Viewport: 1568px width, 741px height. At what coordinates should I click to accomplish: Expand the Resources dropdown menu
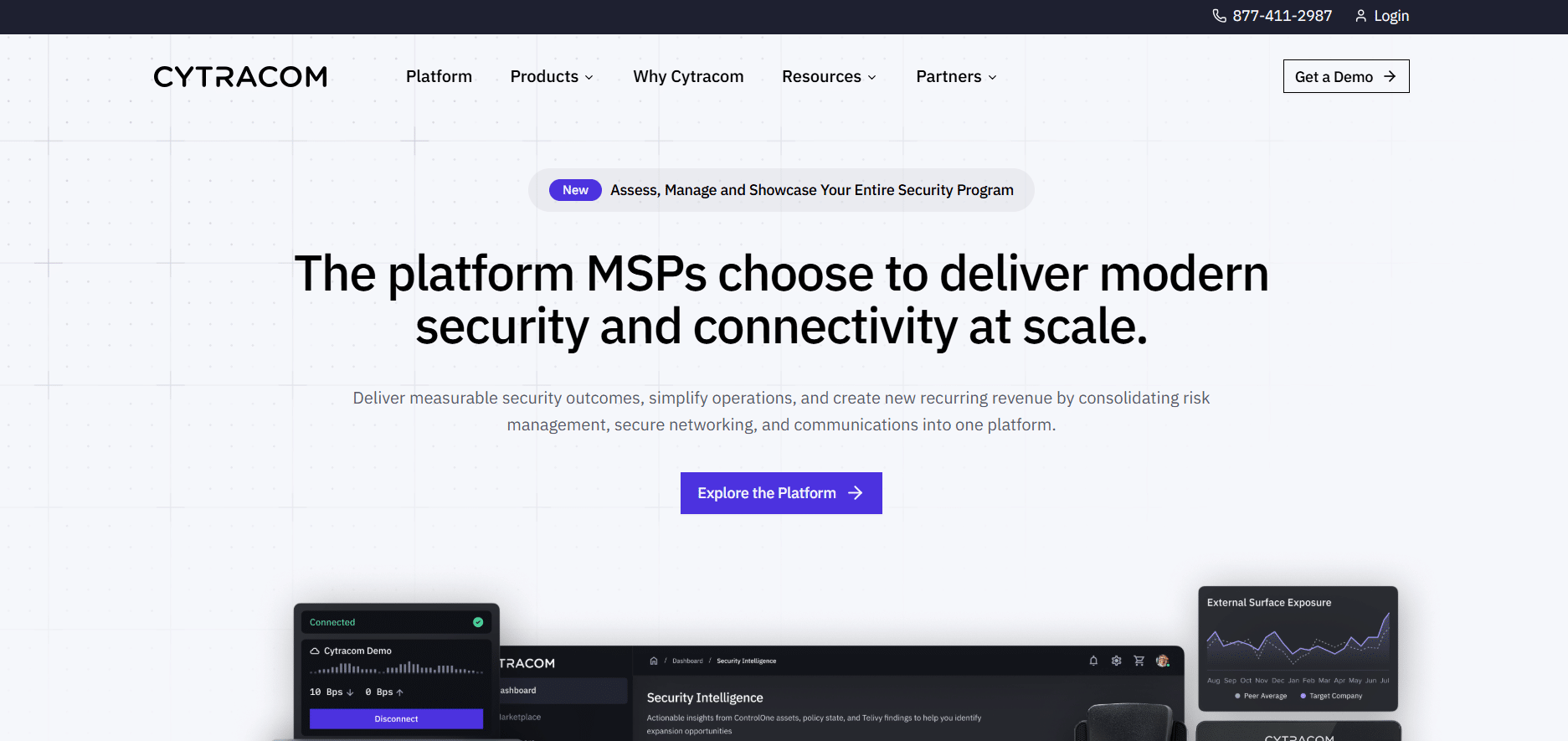click(x=829, y=76)
